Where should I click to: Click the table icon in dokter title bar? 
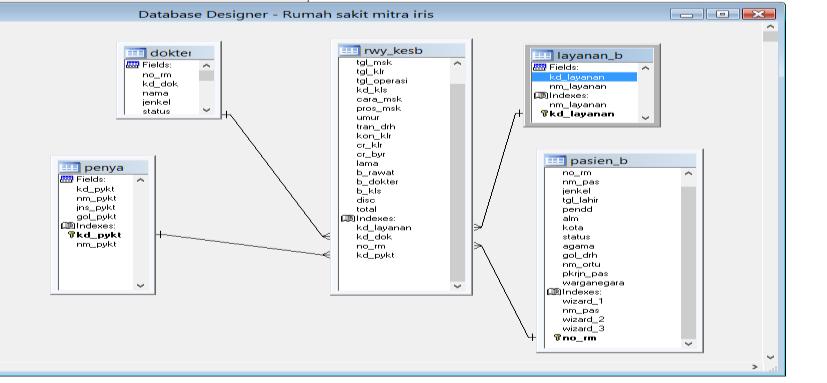tap(135, 53)
